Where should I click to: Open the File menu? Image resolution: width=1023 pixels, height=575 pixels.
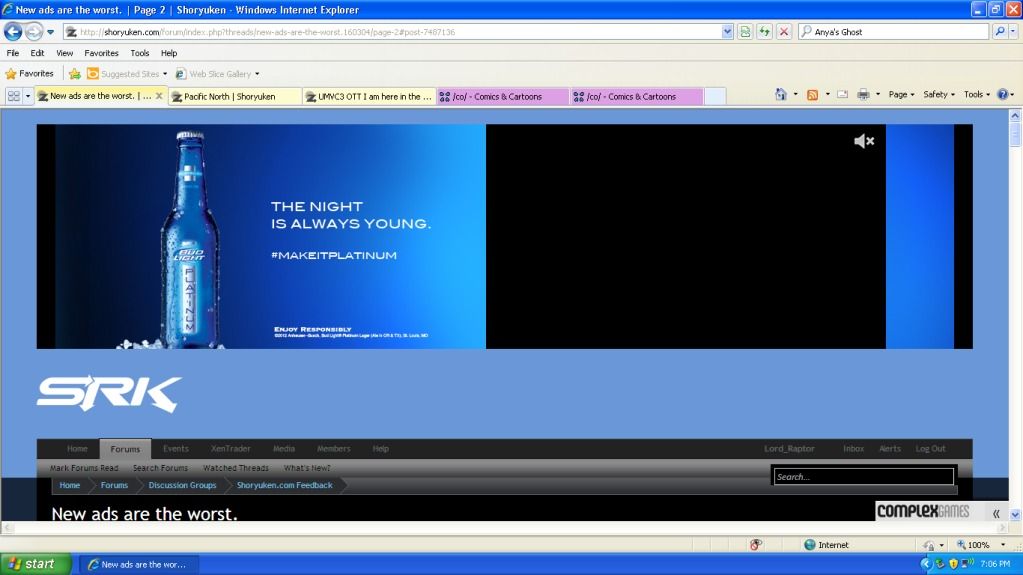pos(12,53)
